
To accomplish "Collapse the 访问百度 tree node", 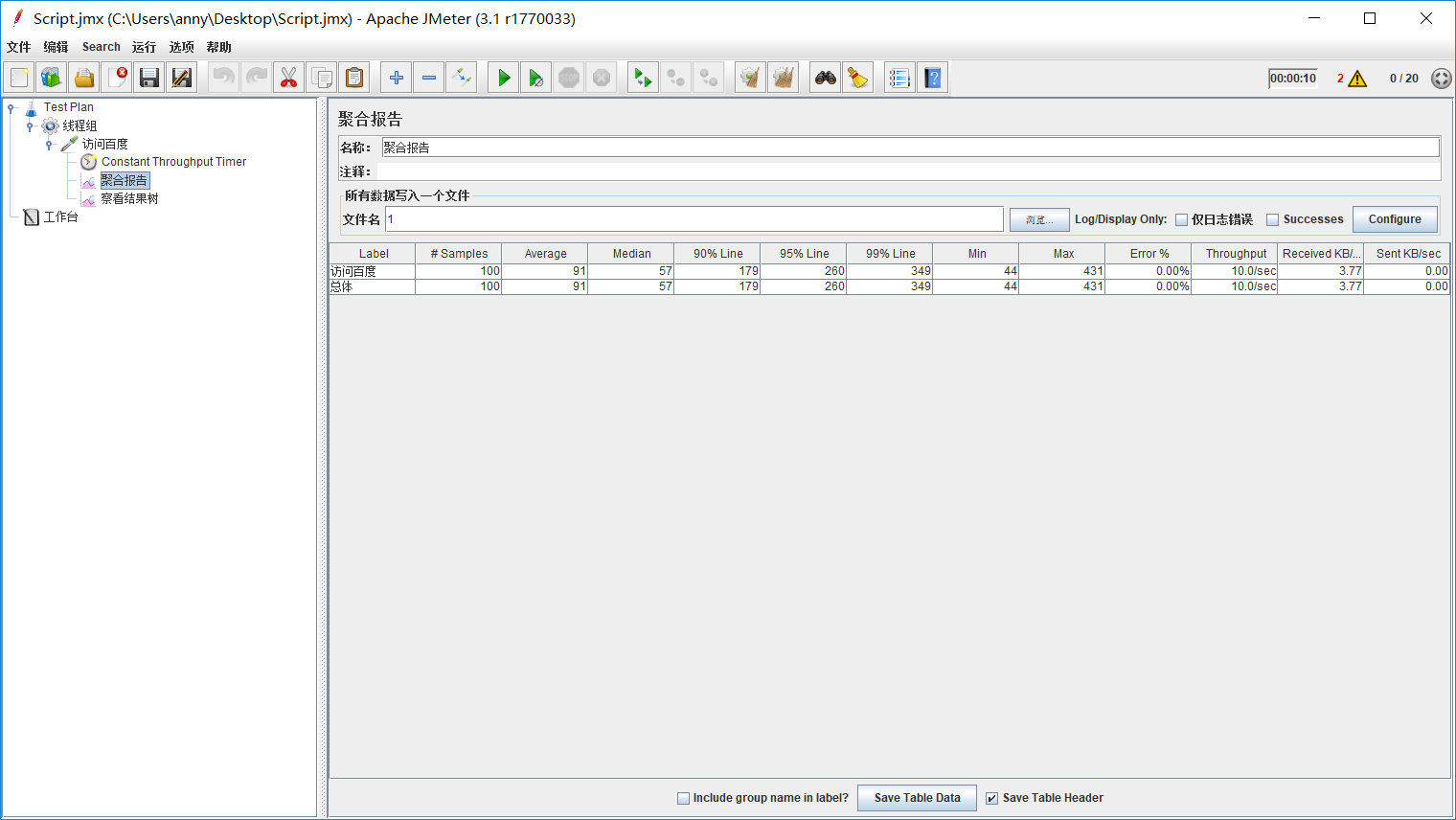I will [49, 145].
